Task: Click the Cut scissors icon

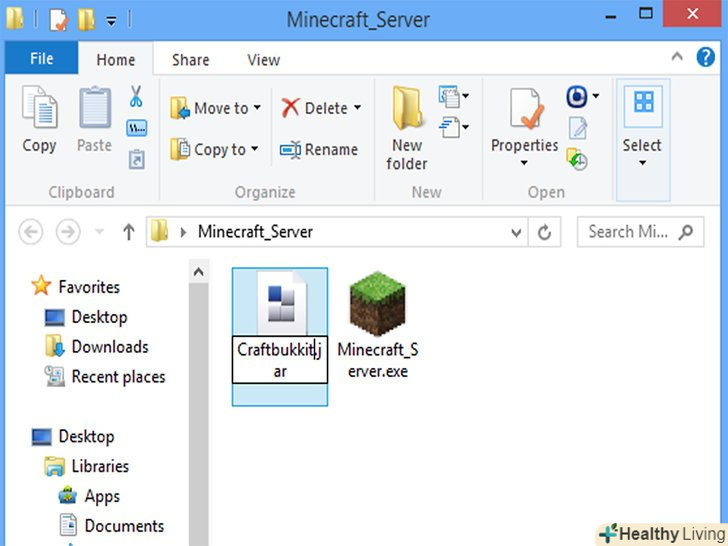Action: pos(136,96)
